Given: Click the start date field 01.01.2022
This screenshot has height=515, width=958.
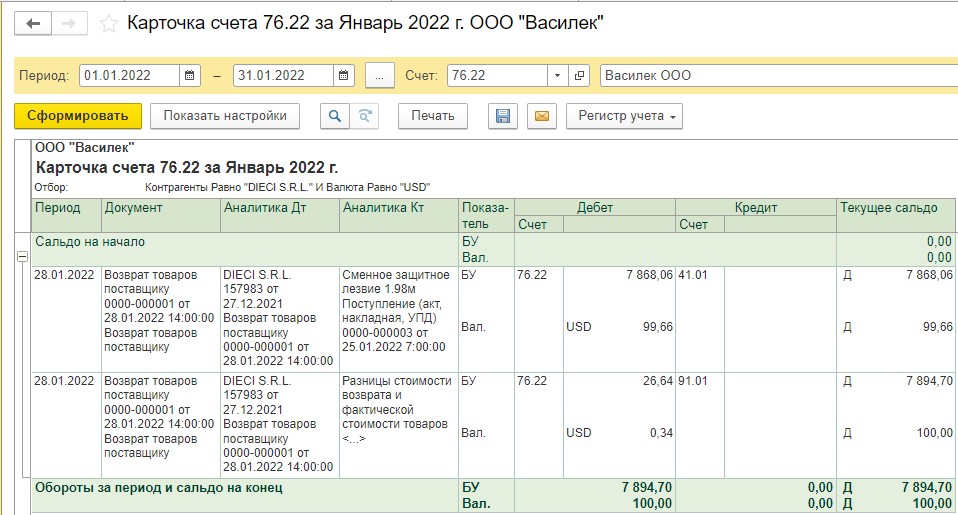Looking at the screenshot, I should [130, 76].
